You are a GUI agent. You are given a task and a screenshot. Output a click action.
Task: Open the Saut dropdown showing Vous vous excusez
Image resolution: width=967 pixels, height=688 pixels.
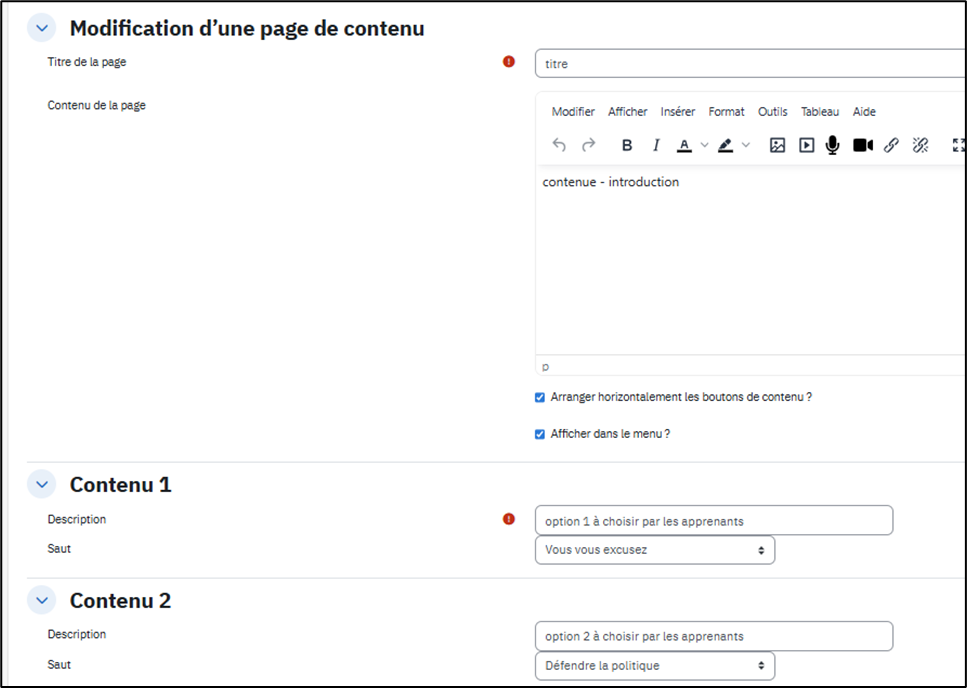pos(654,550)
